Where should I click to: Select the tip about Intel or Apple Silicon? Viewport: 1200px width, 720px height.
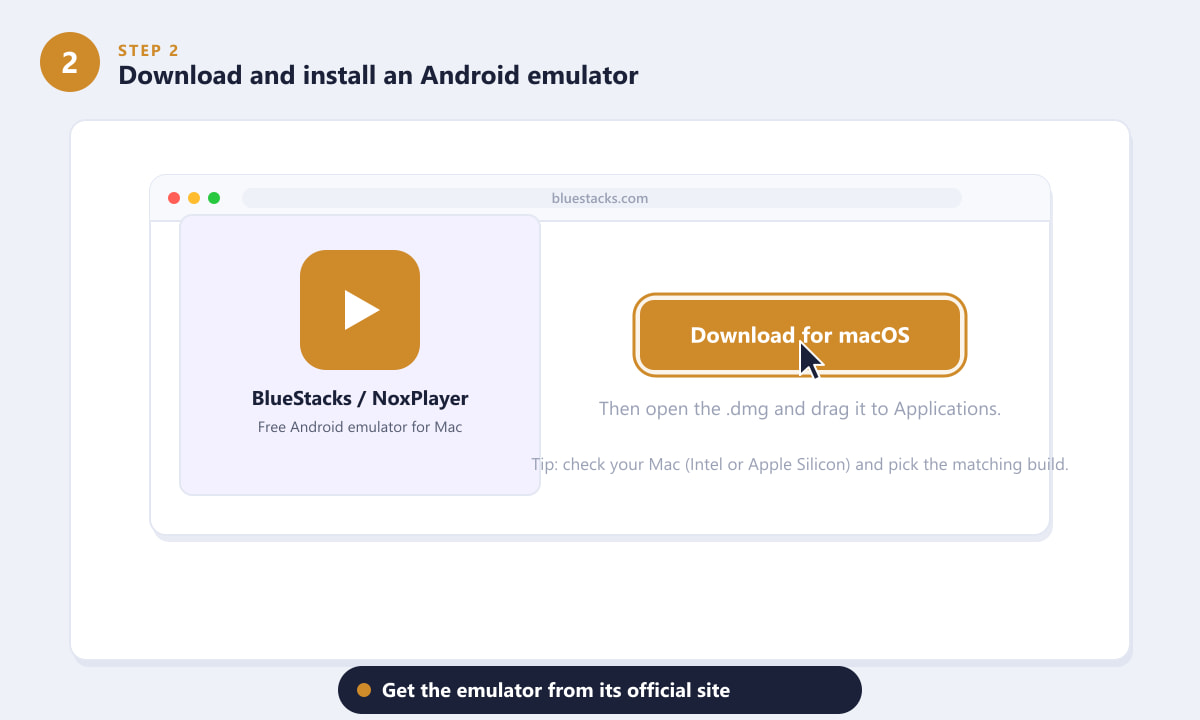(x=800, y=464)
